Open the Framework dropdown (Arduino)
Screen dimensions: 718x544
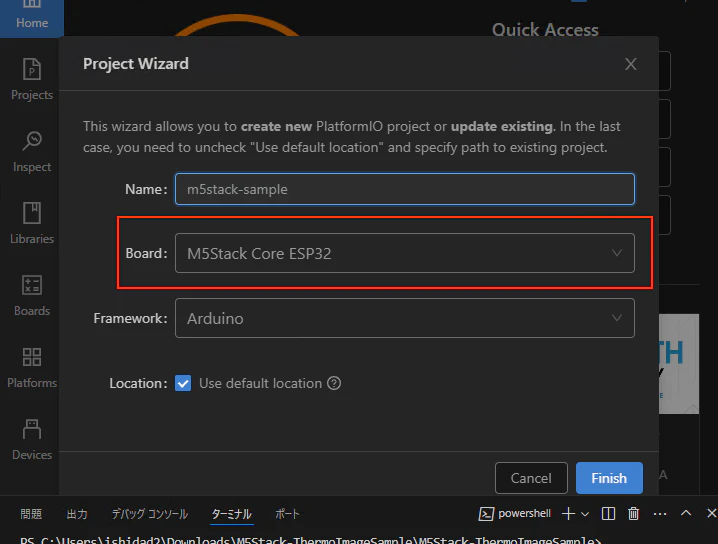click(x=405, y=318)
